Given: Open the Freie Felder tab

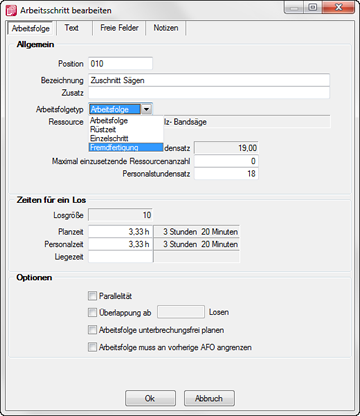Looking at the screenshot, I should click(x=119, y=28).
